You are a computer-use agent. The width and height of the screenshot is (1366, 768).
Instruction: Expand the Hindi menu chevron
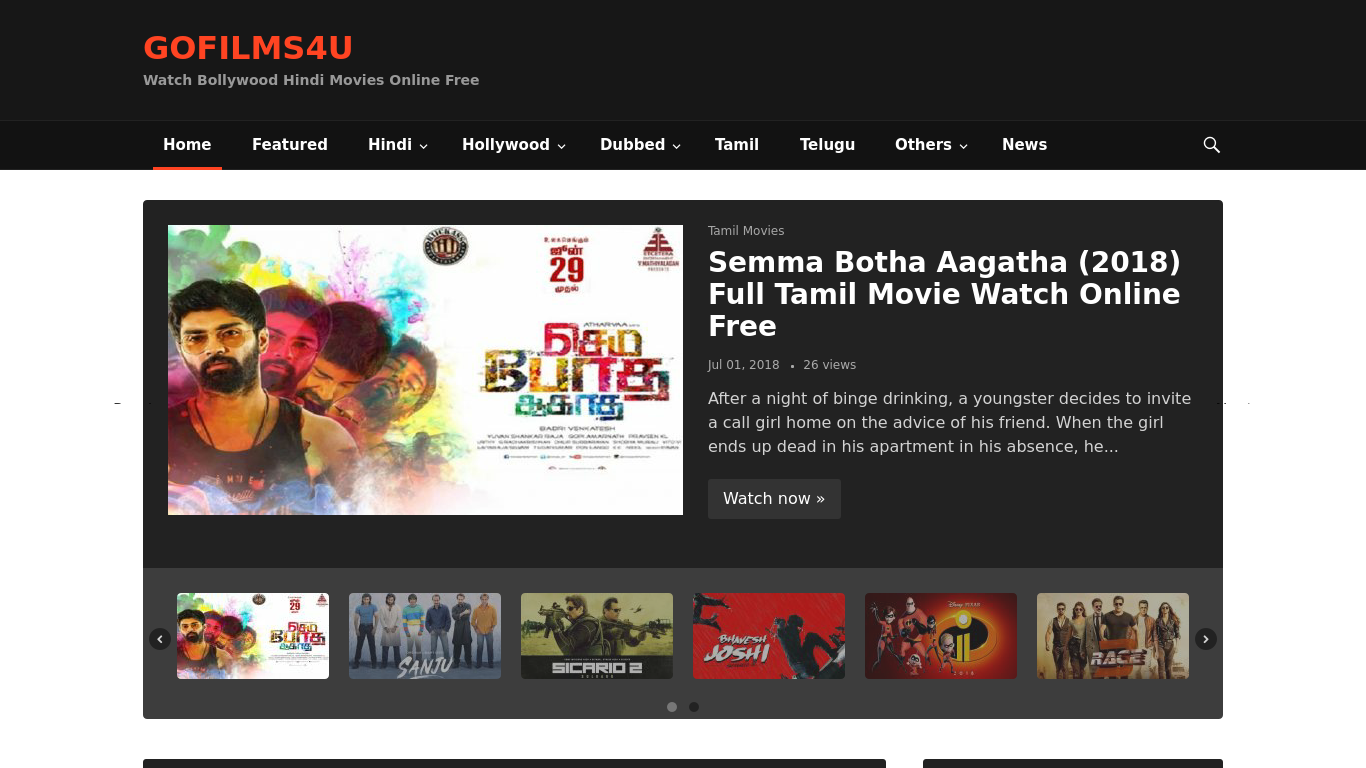tap(424, 146)
